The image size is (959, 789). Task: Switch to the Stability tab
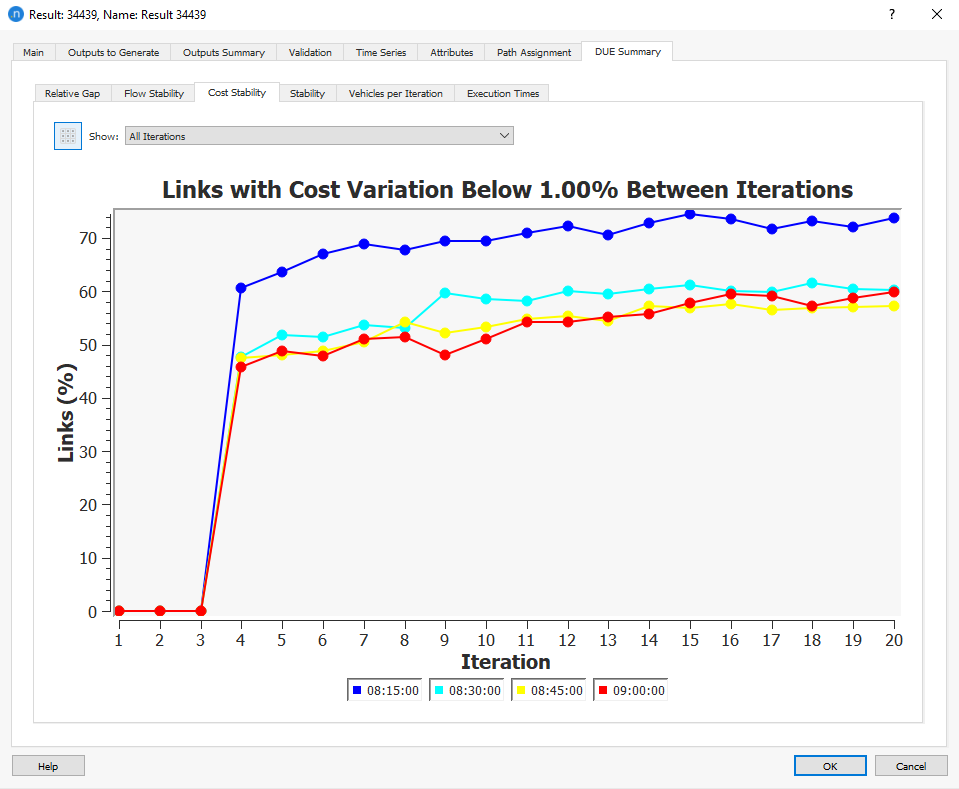click(307, 92)
